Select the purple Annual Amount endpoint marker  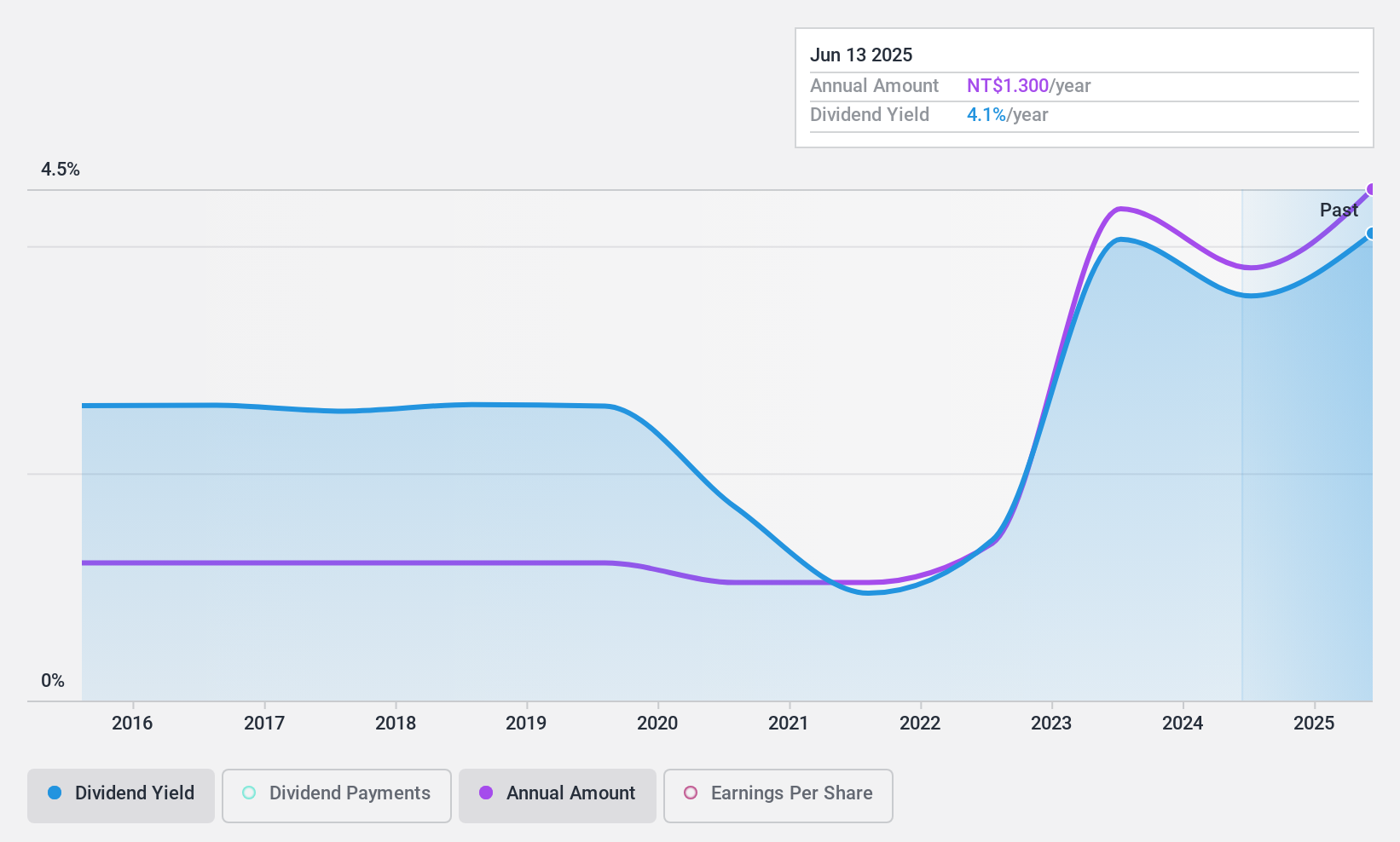[1371, 189]
